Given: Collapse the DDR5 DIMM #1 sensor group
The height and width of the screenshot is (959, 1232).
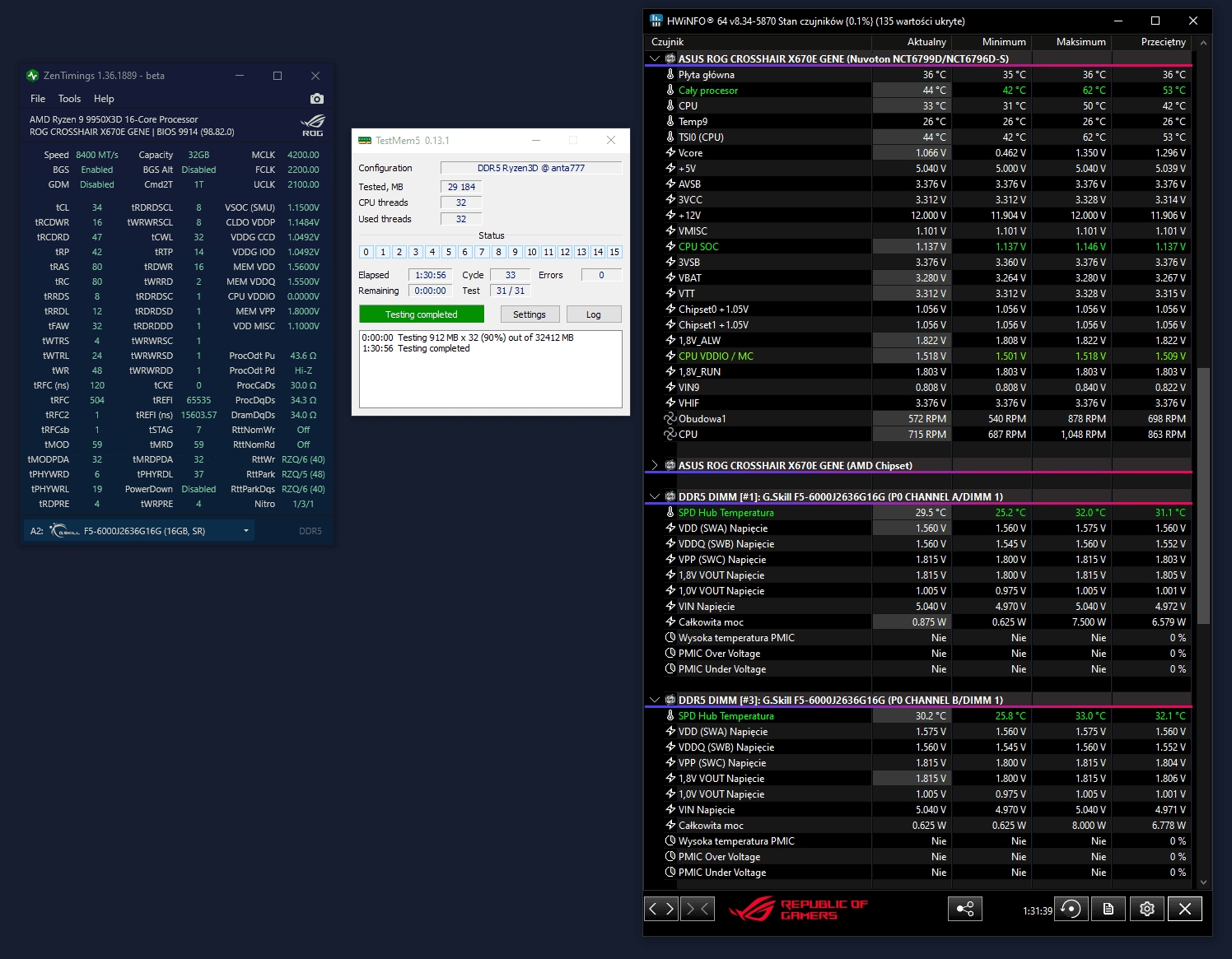Looking at the screenshot, I should pos(655,496).
